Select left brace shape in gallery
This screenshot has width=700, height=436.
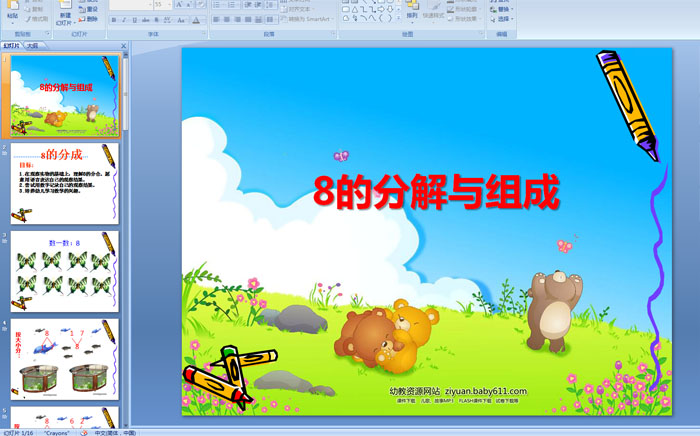point(381,18)
